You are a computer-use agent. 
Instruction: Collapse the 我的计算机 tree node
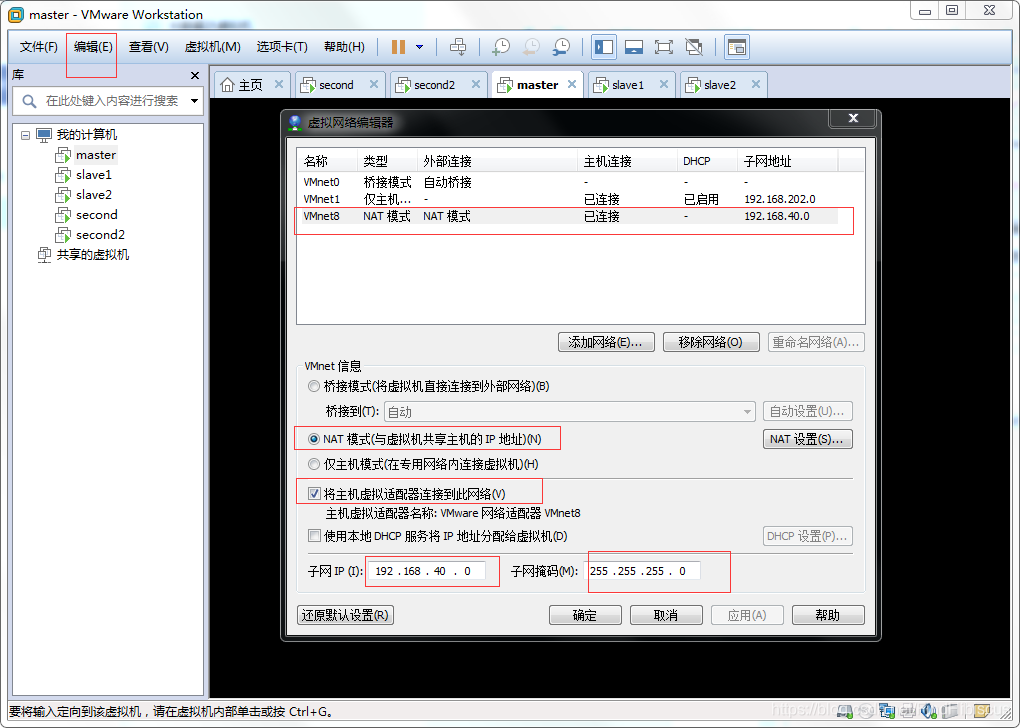point(25,135)
